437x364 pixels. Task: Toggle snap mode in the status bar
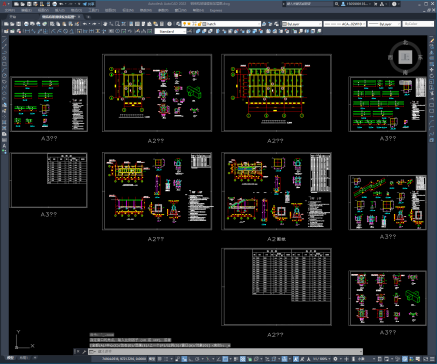[x=166, y=359]
